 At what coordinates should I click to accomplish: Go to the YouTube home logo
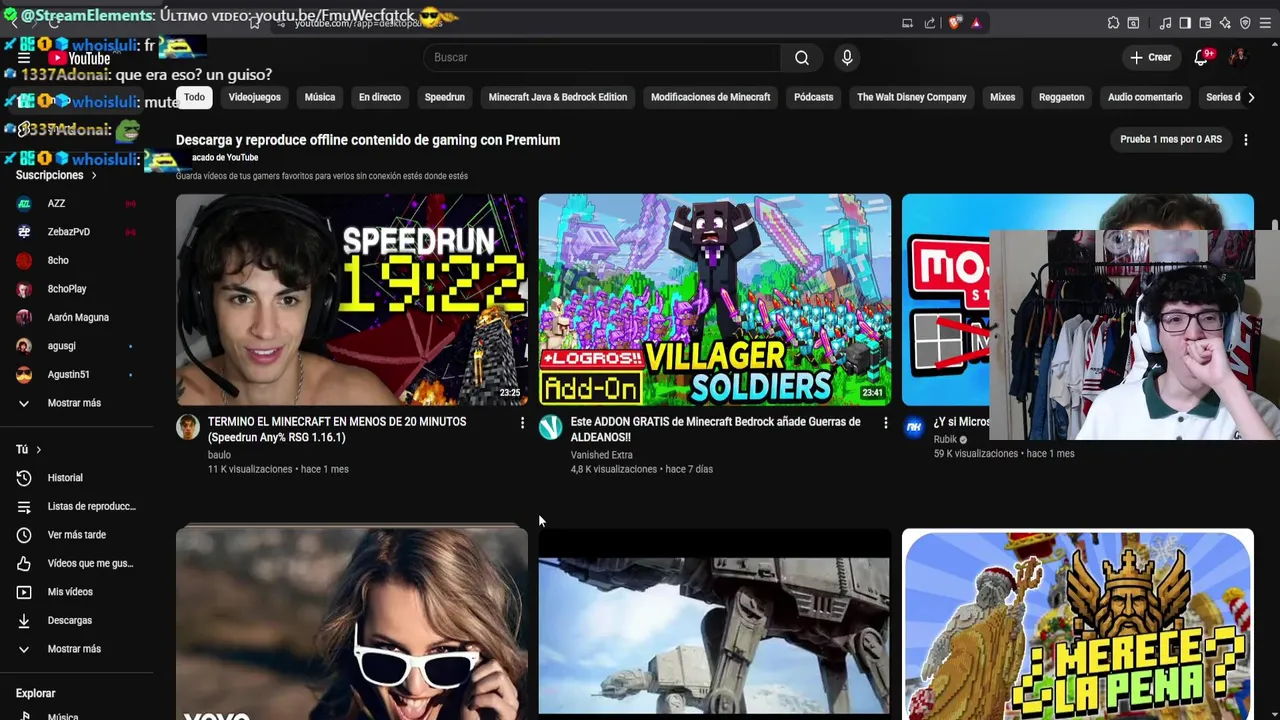tap(79, 58)
